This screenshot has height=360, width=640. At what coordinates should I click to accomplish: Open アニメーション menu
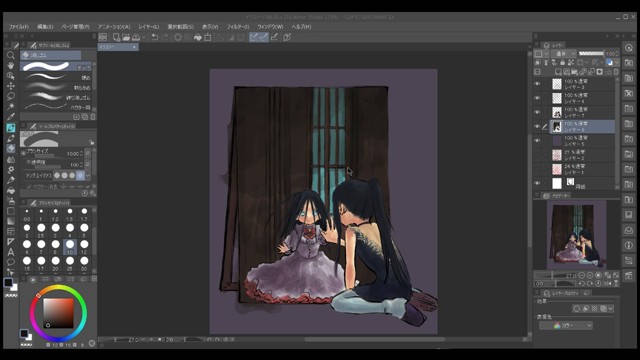[x=114, y=27]
